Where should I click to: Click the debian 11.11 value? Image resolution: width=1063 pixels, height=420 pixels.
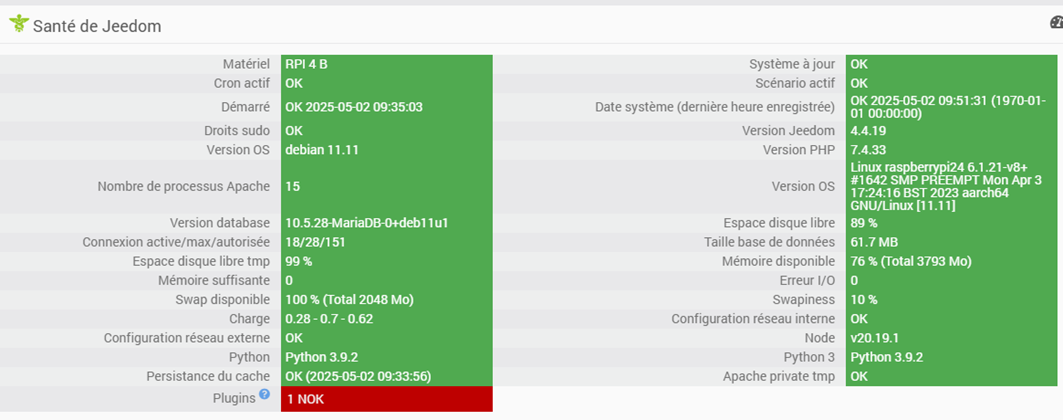click(322, 150)
